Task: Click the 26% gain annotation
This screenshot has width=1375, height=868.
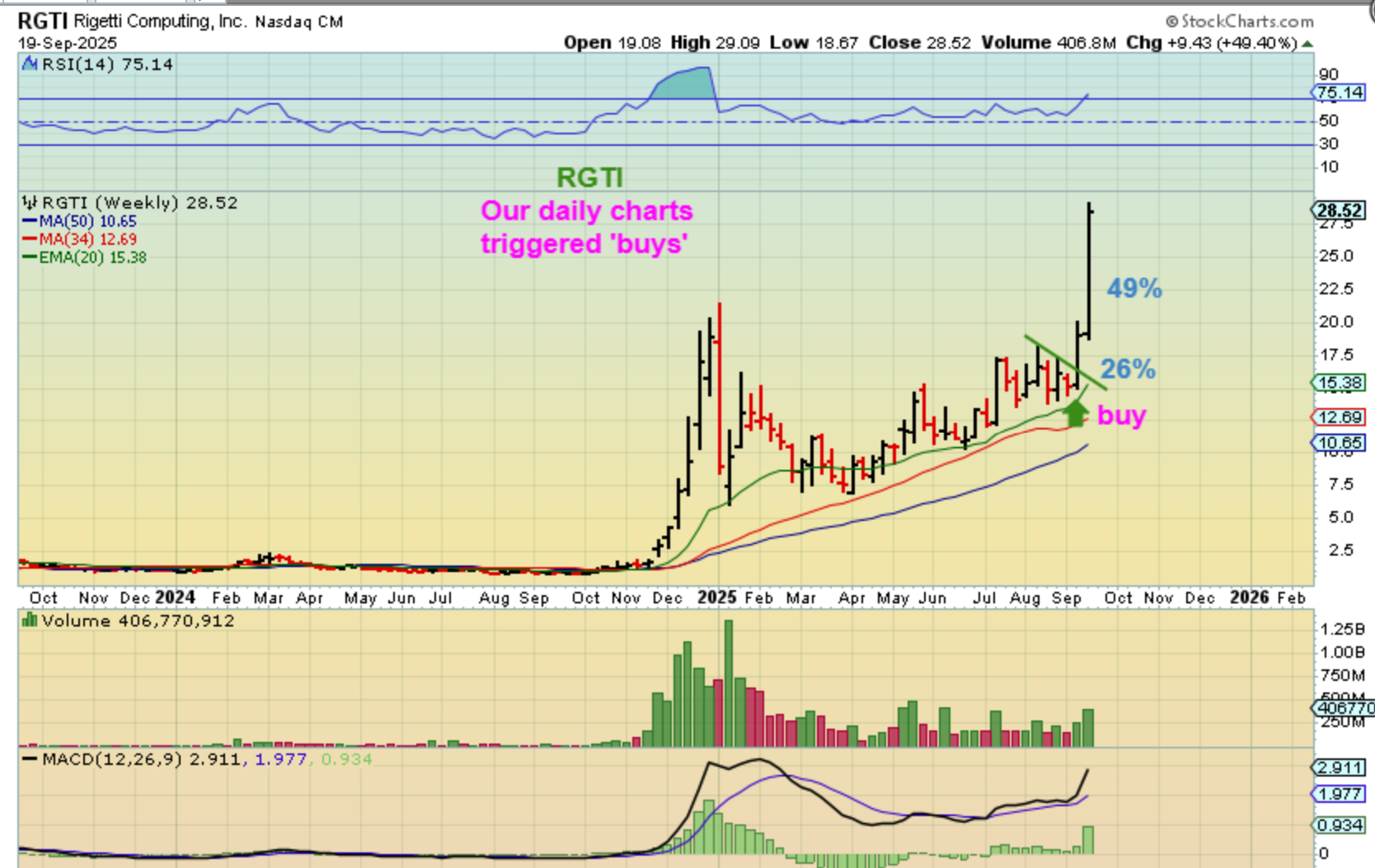Action: [1128, 368]
